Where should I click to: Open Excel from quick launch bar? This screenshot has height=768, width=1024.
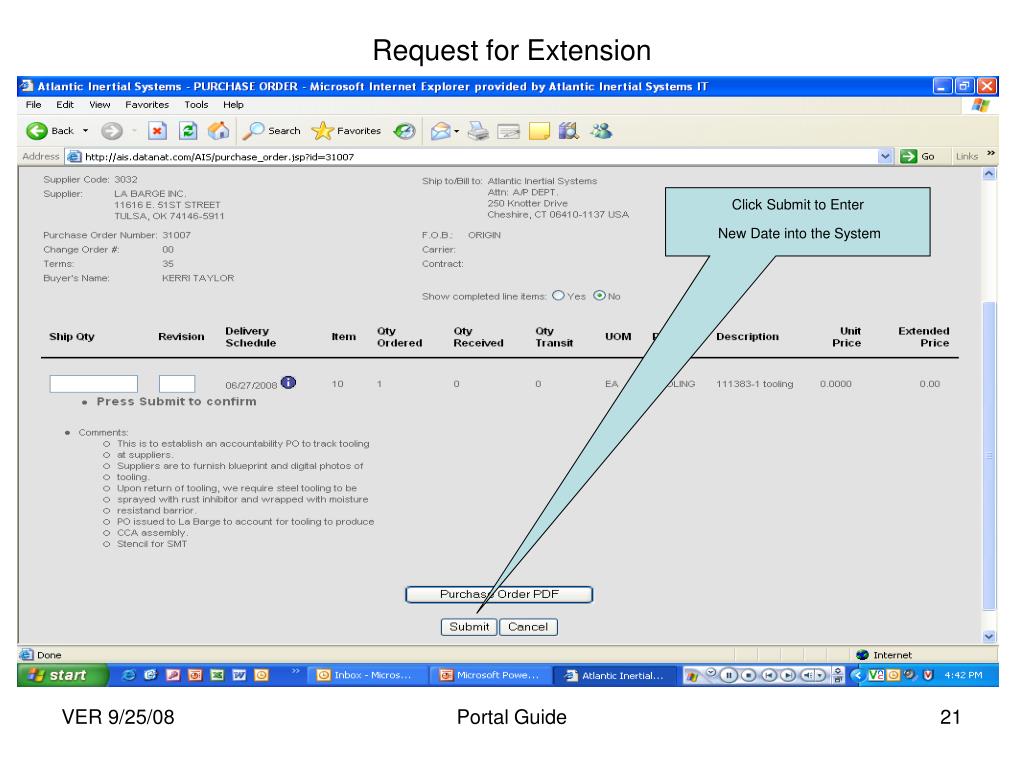coord(217,675)
